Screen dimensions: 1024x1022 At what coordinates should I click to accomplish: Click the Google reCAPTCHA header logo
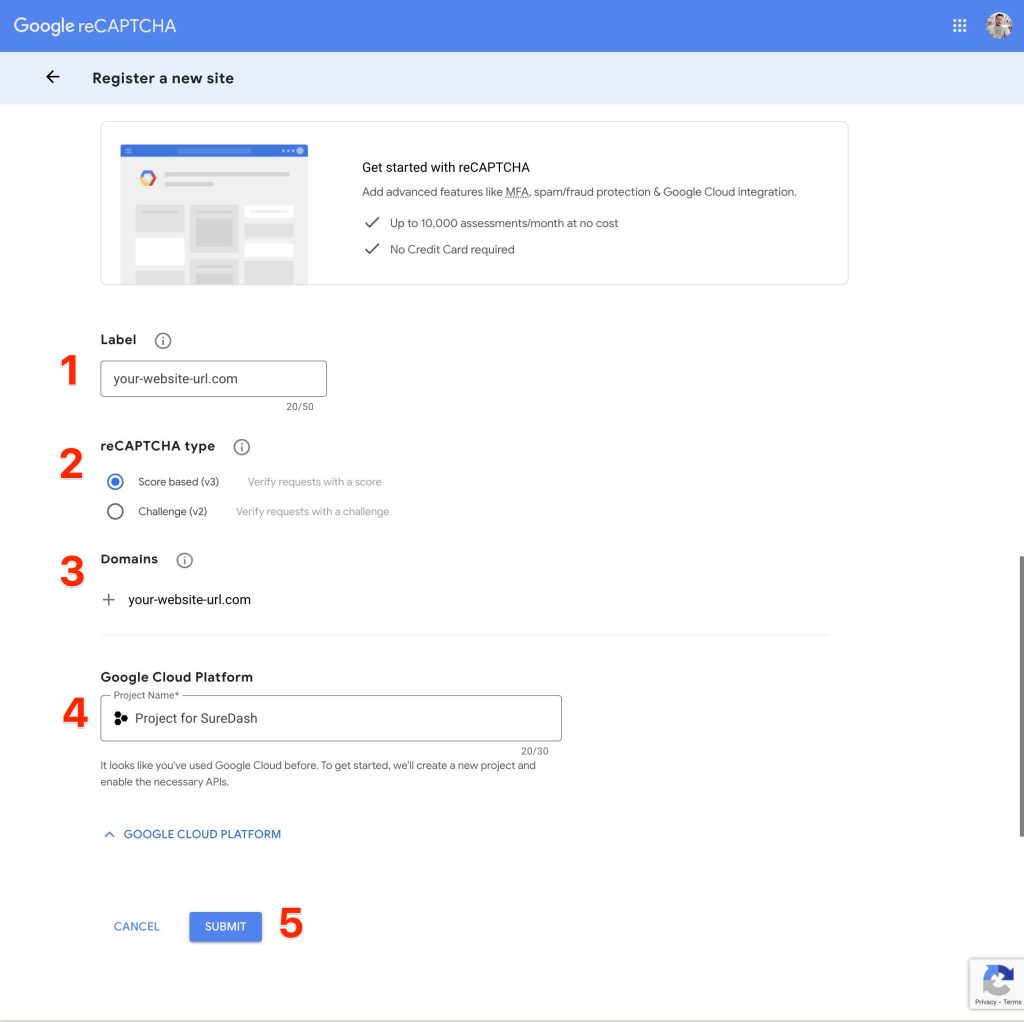pos(95,25)
